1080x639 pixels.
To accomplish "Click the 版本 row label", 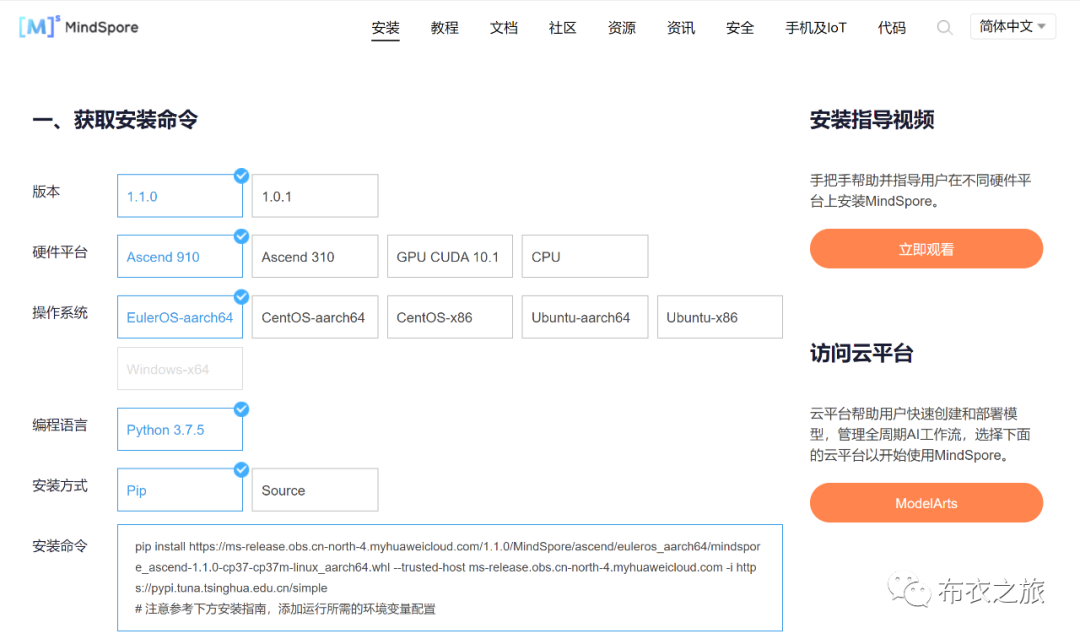I will coord(46,191).
